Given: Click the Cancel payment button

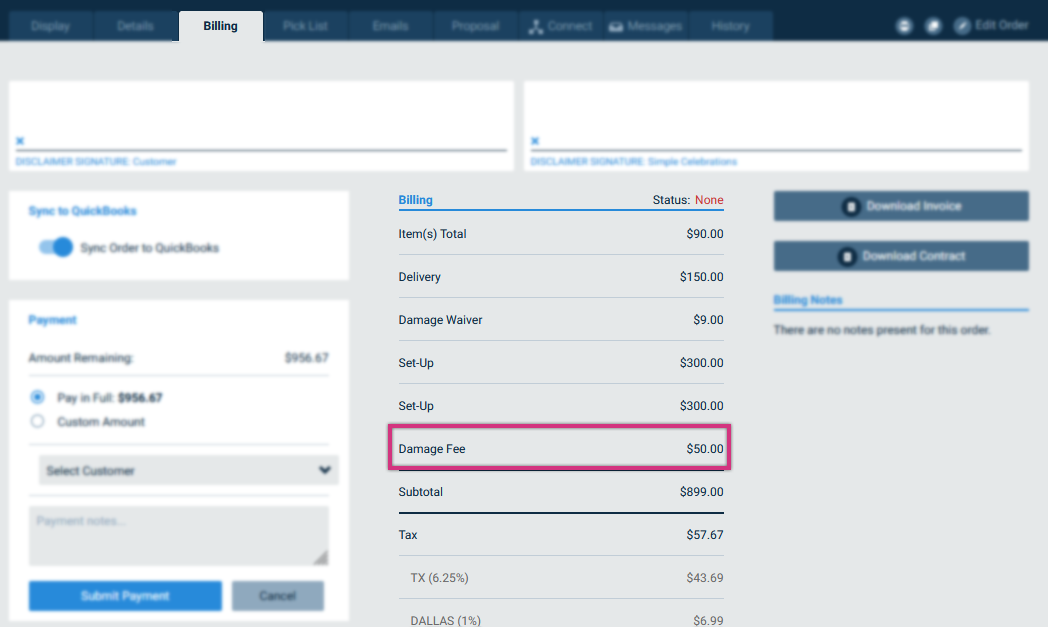Looking at the screenshot, I should click(278, 596).
